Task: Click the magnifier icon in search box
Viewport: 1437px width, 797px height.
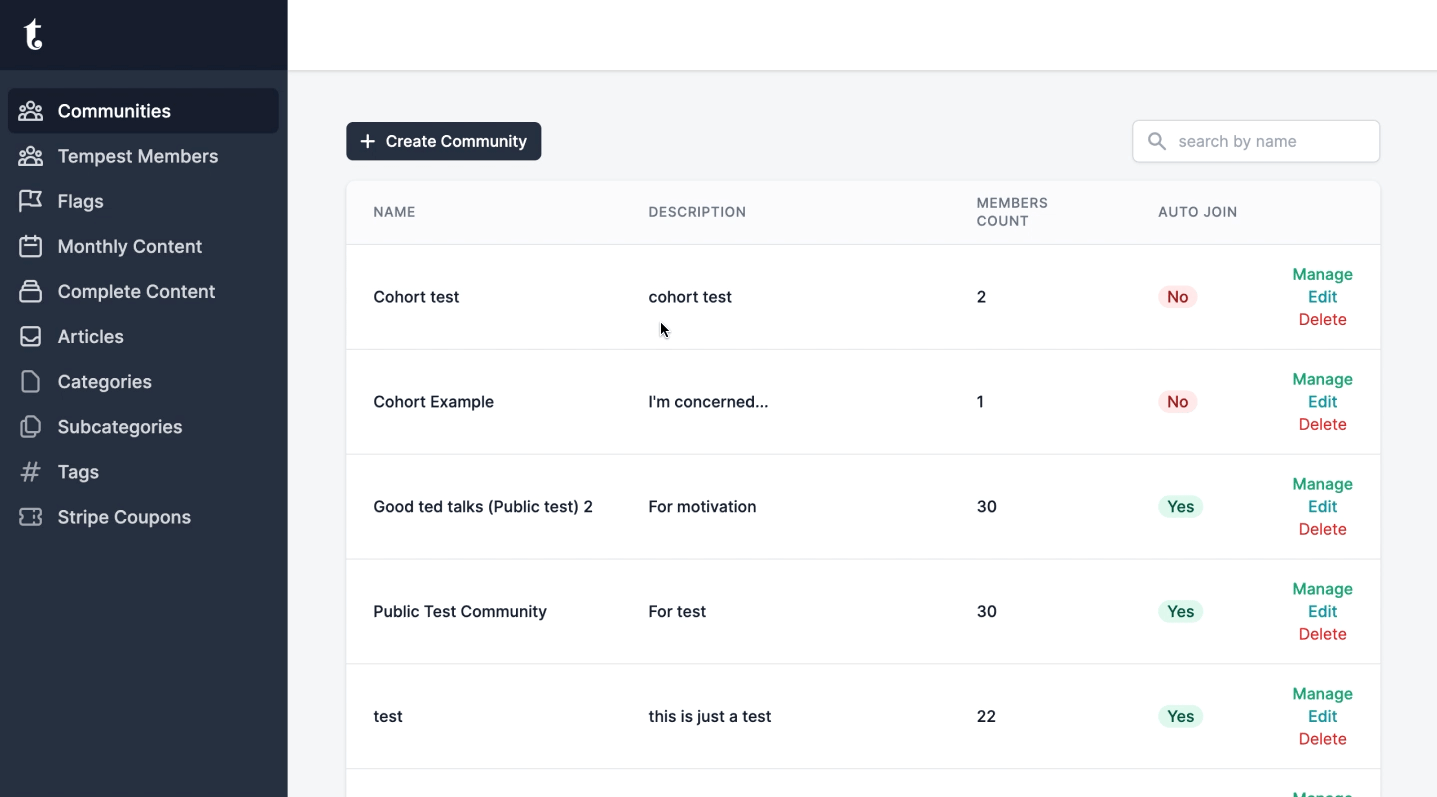Action: pos(1157,142)
